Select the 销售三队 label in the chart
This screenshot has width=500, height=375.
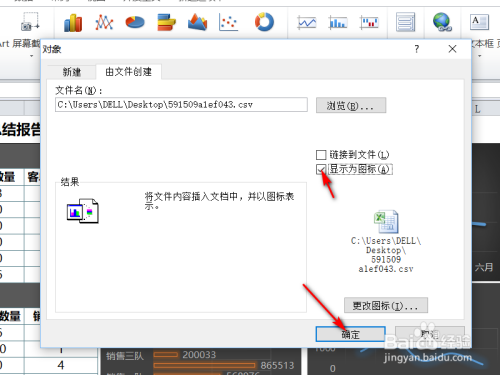(125, 356)
